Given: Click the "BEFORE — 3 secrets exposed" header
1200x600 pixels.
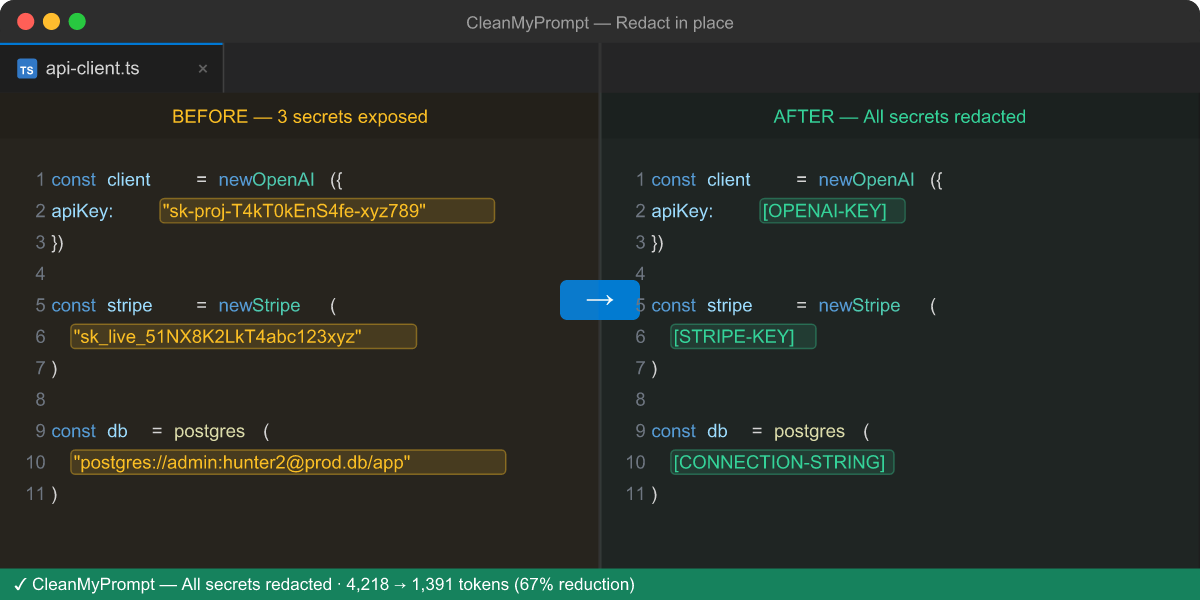Looking at the screenshot, I should tap(300, 117).
